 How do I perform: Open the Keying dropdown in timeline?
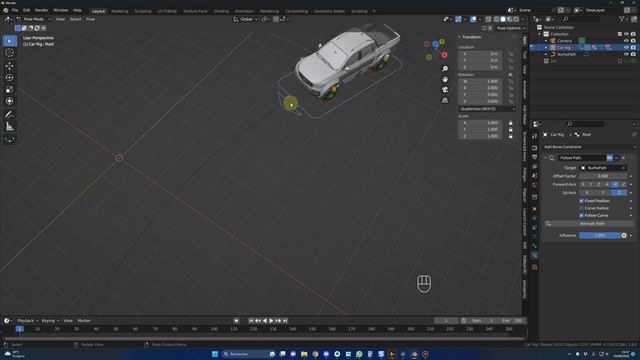point(50,321)
